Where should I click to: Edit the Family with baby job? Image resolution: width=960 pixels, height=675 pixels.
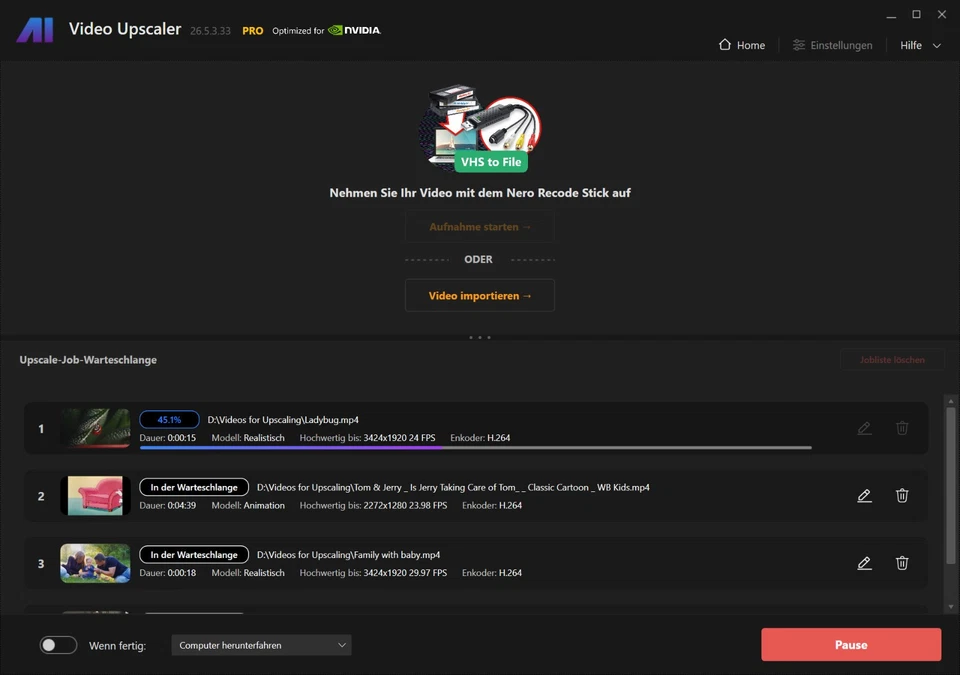pyautogui.click(x=864, y=563)
